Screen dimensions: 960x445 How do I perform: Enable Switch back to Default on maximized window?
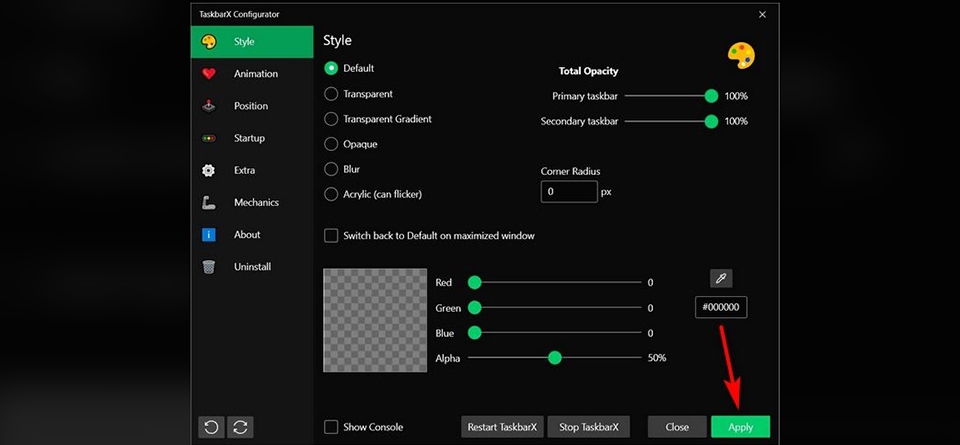click(331, 236)
